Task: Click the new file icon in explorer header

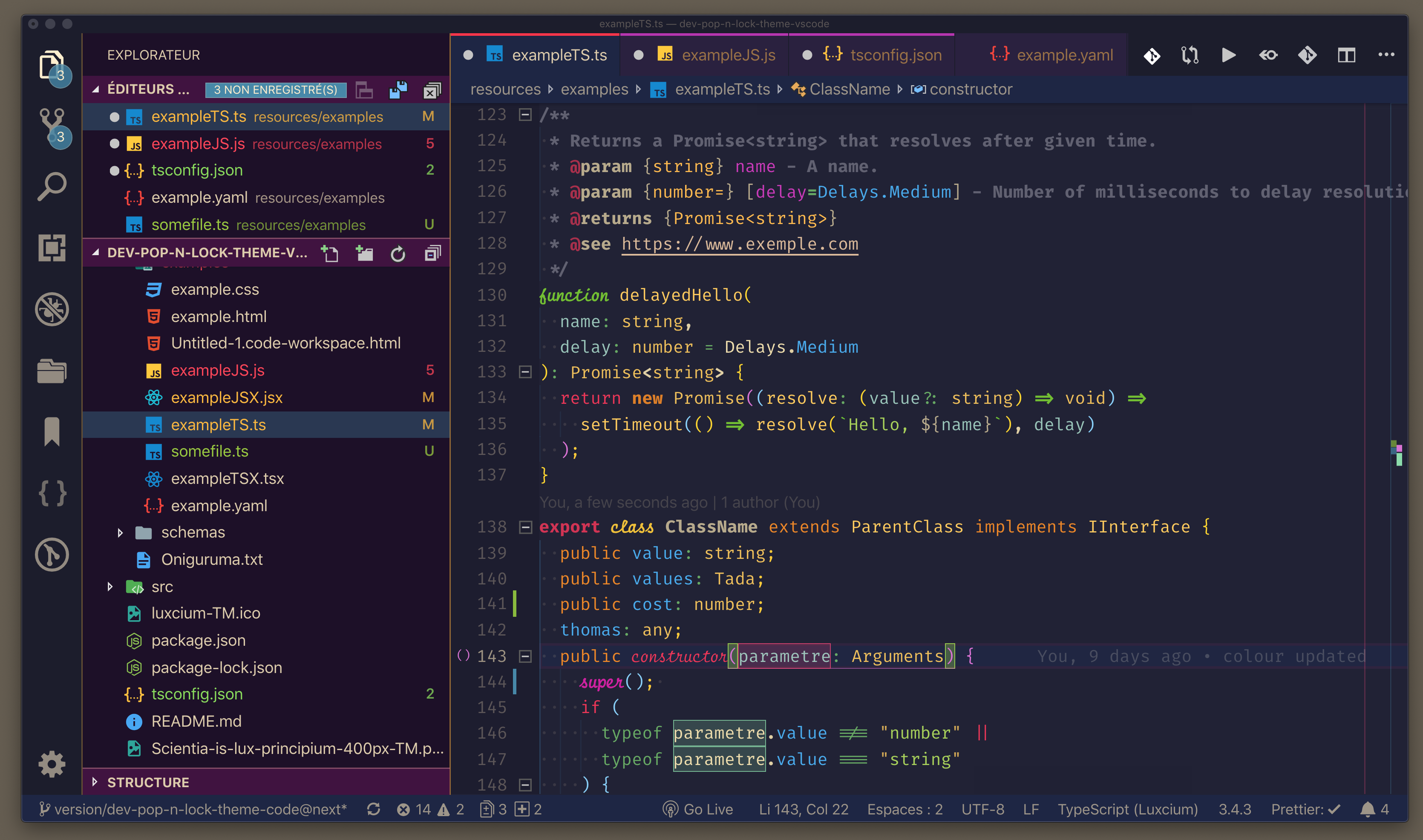Action: point(329,253)
